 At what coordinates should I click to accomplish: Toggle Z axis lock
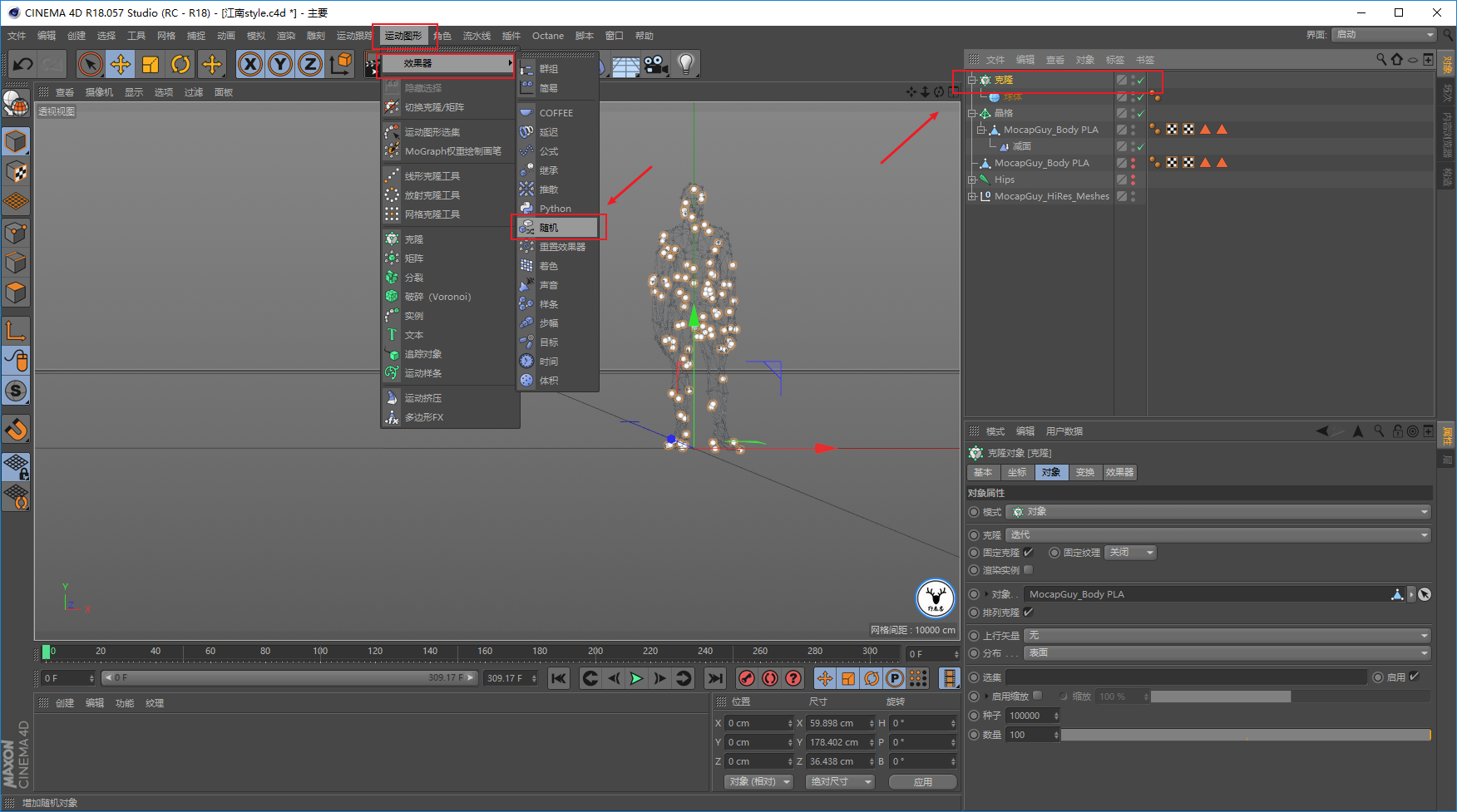[x=310, y=64]
